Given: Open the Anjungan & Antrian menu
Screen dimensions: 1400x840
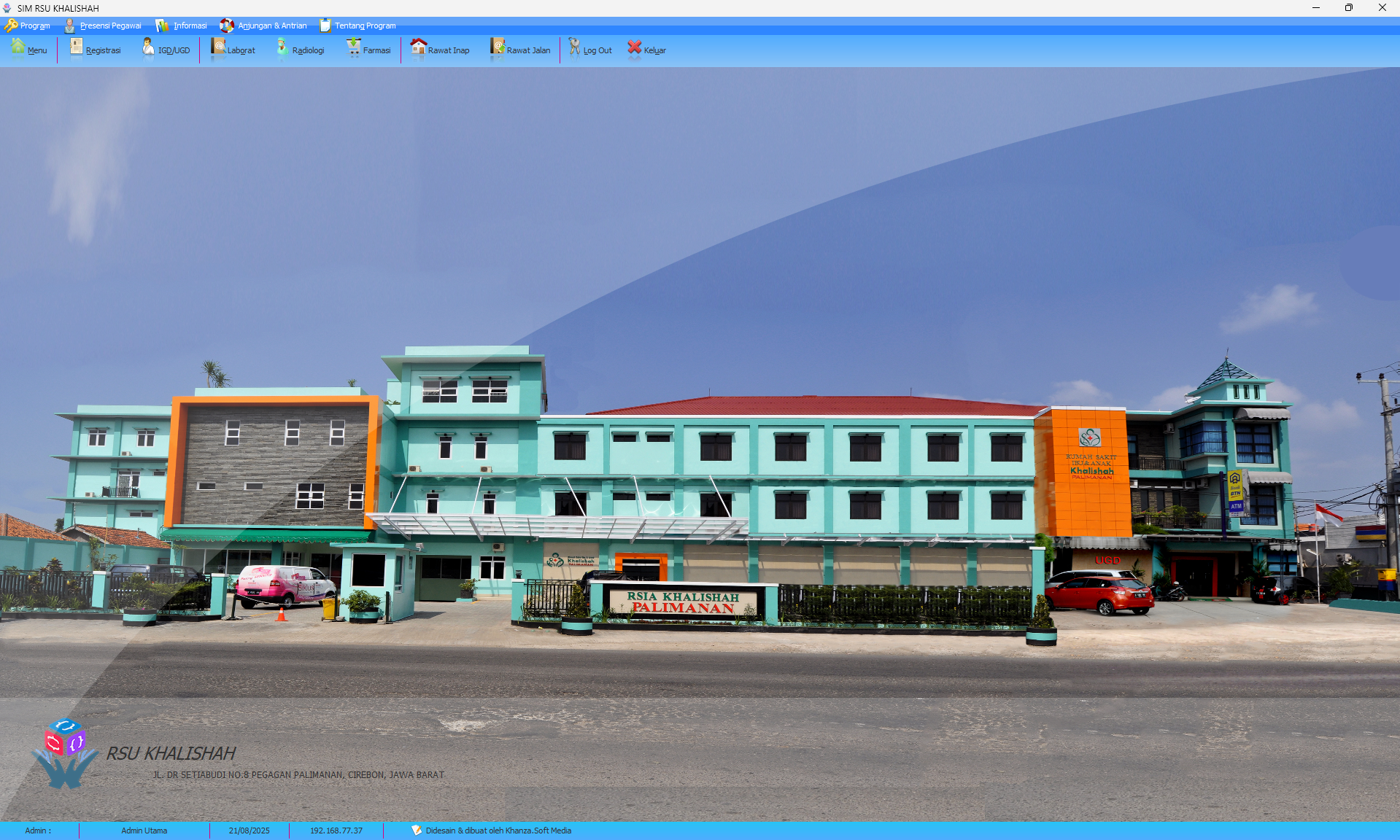Looking at the screenshot, I should coord(263,26).
